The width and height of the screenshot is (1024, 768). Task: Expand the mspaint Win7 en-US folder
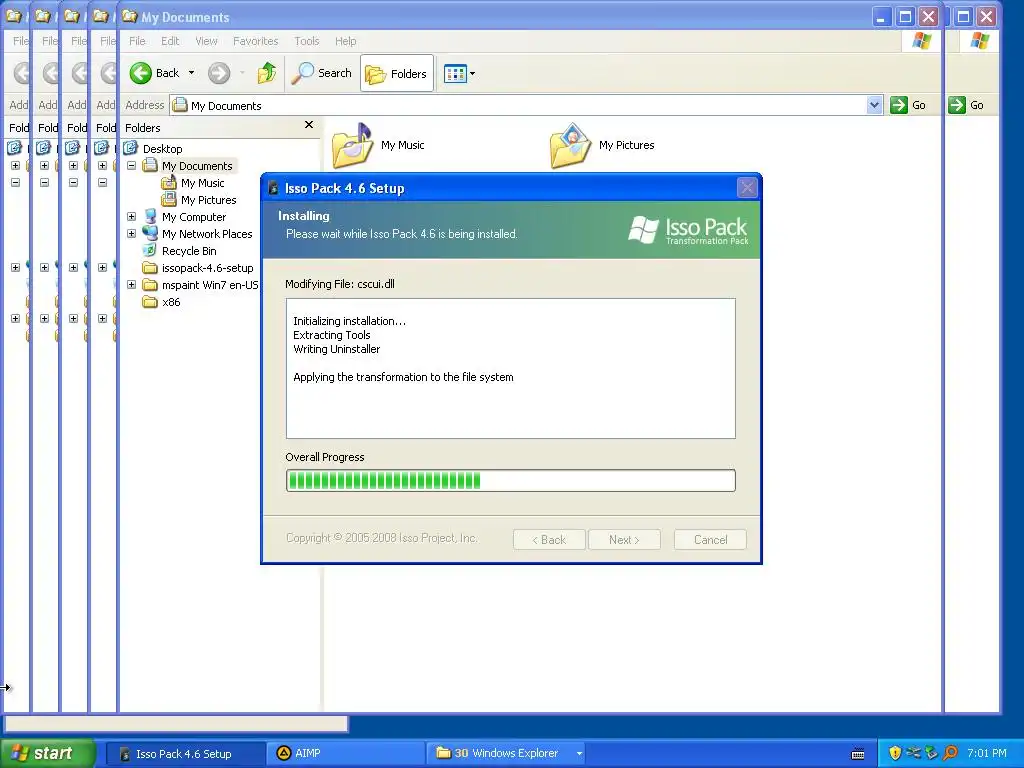pyautogui.click(x=131, y=285)
